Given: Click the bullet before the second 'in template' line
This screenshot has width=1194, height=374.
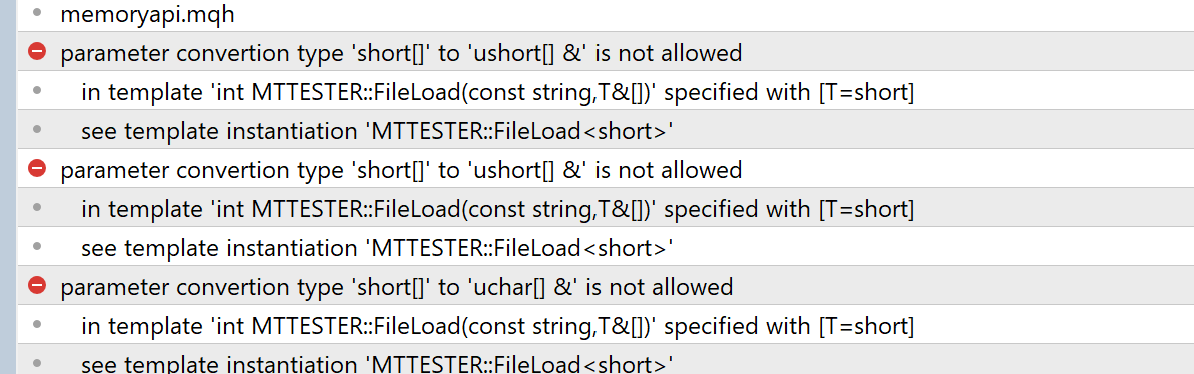Looking at the screenshot, I should click(x=37, y=207).
